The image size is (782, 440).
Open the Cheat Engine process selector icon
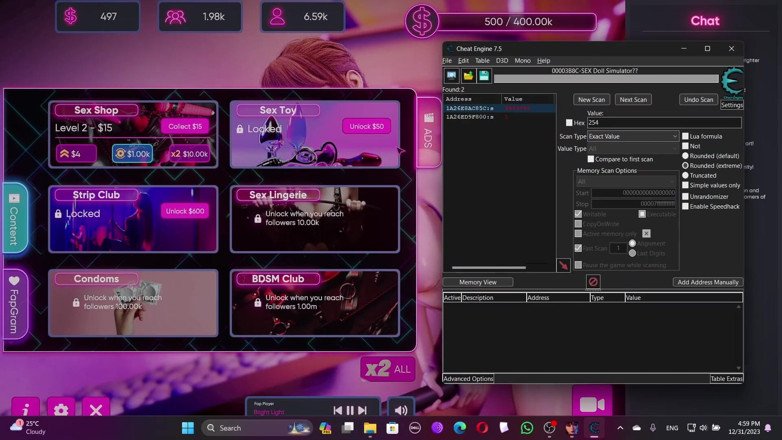tap(451, 76)
